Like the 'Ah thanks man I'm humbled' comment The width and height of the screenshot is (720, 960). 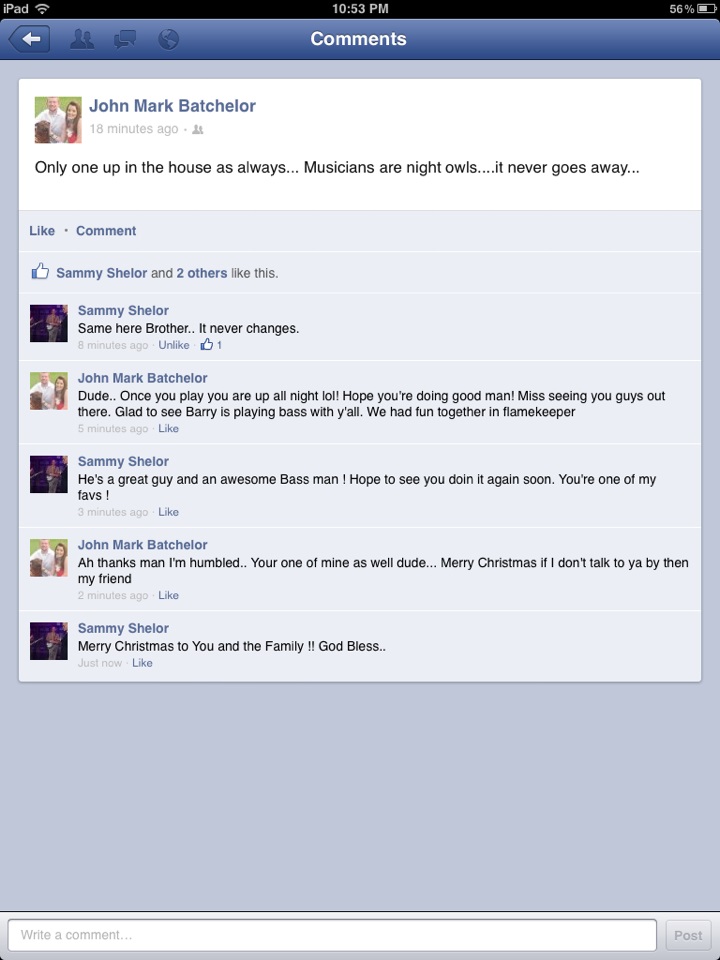pos(168,595)
